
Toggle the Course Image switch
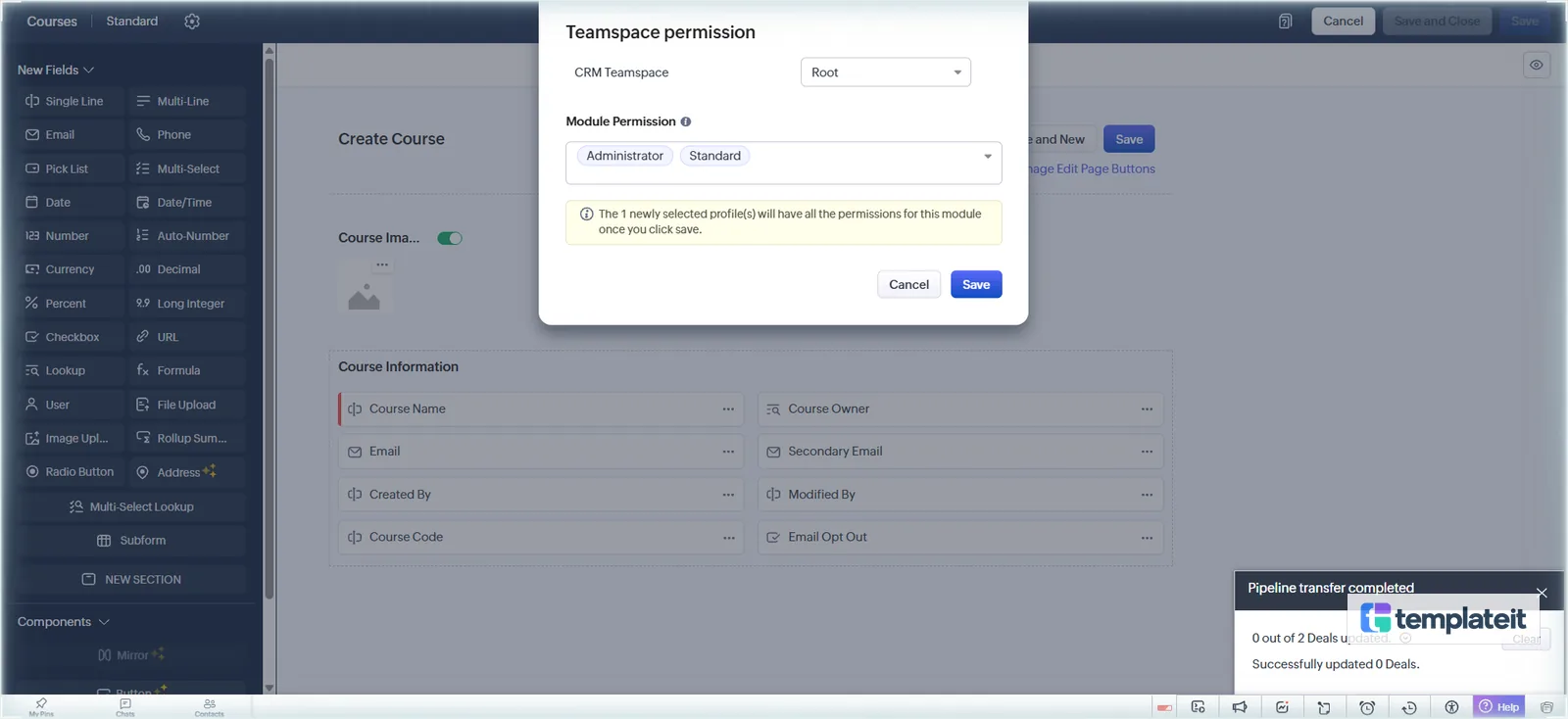[450, 238]
